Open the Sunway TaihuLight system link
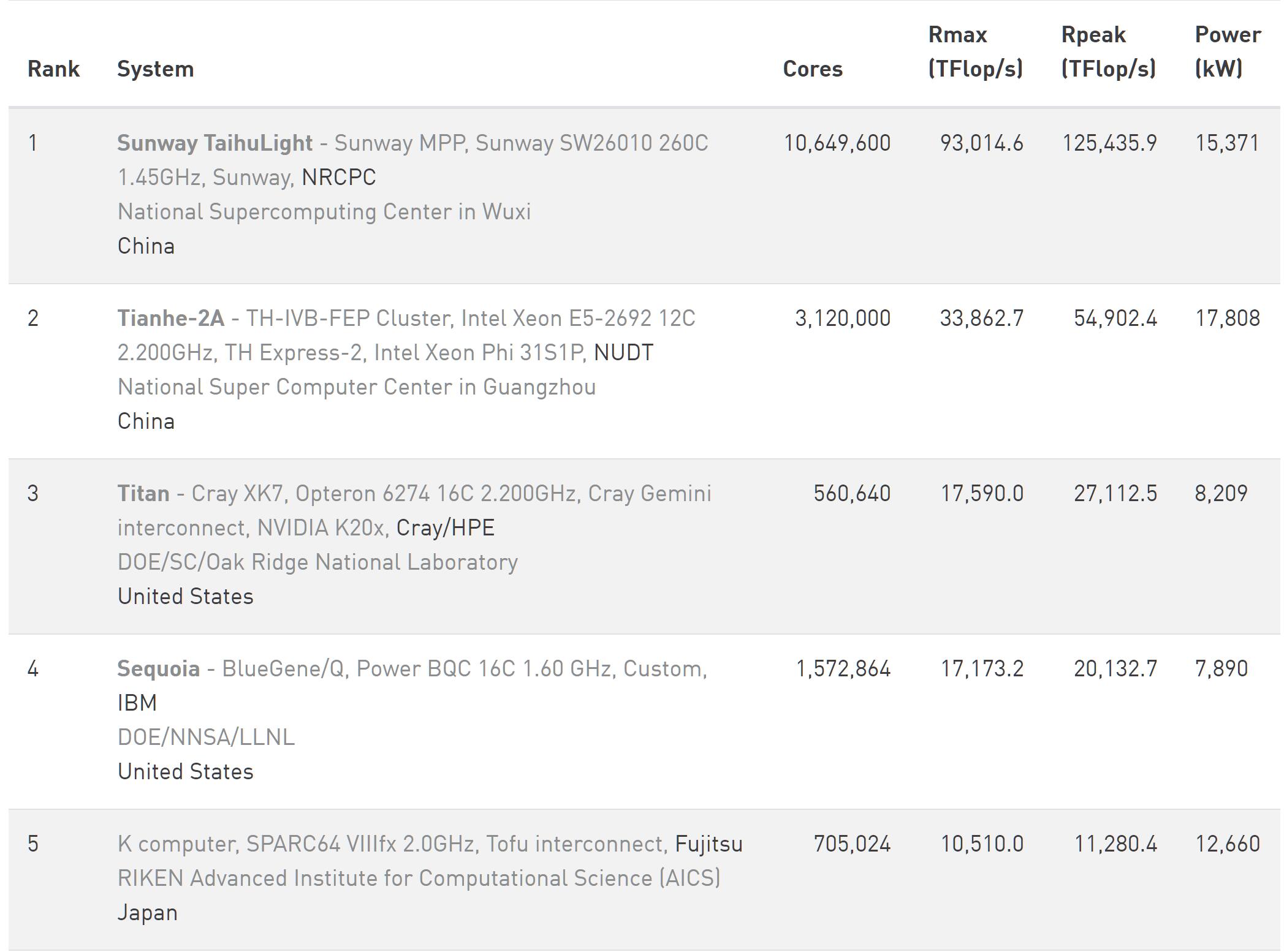 coord(215,143)
